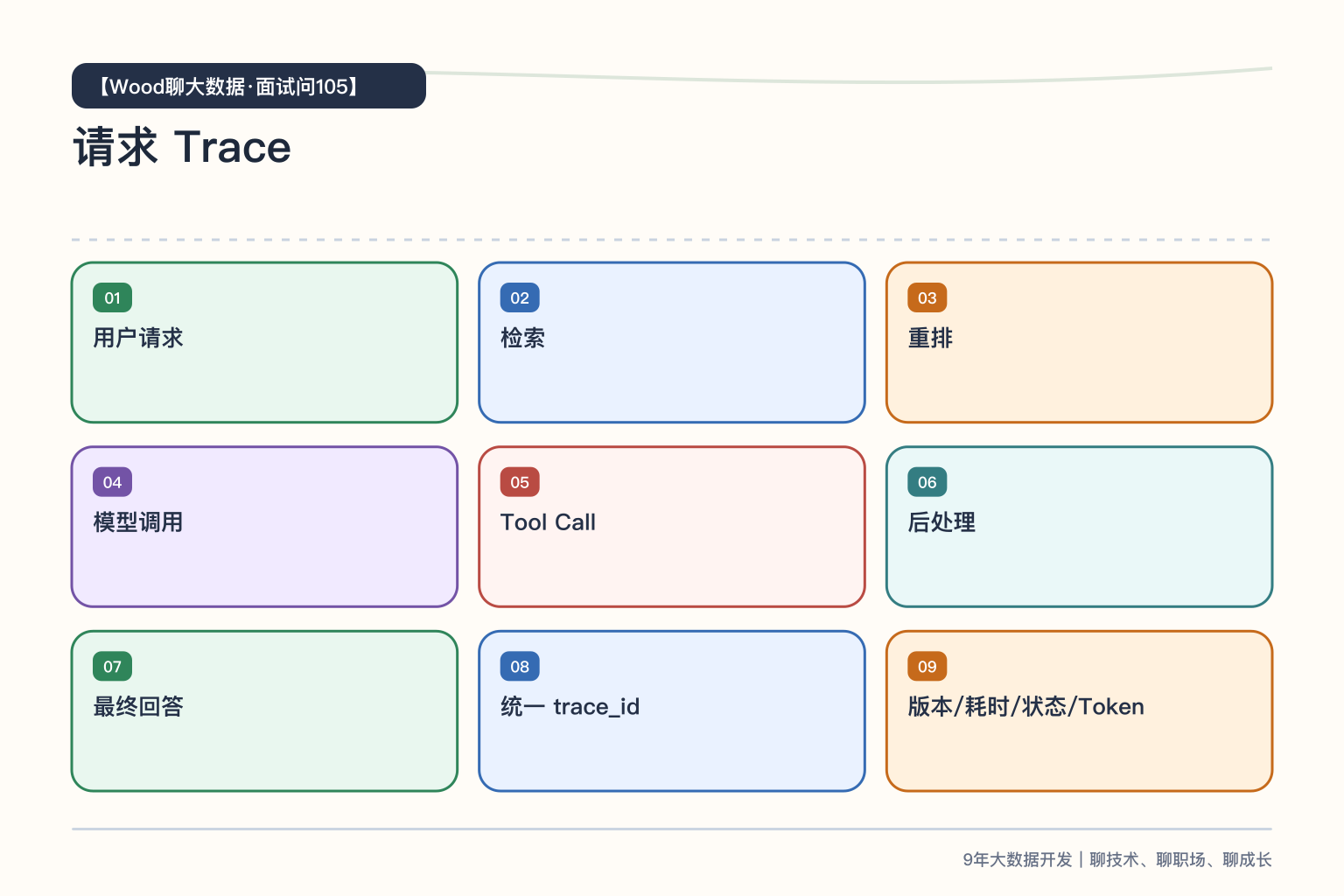
Task: Select the 01 number badge
Action: coord(112,297)
